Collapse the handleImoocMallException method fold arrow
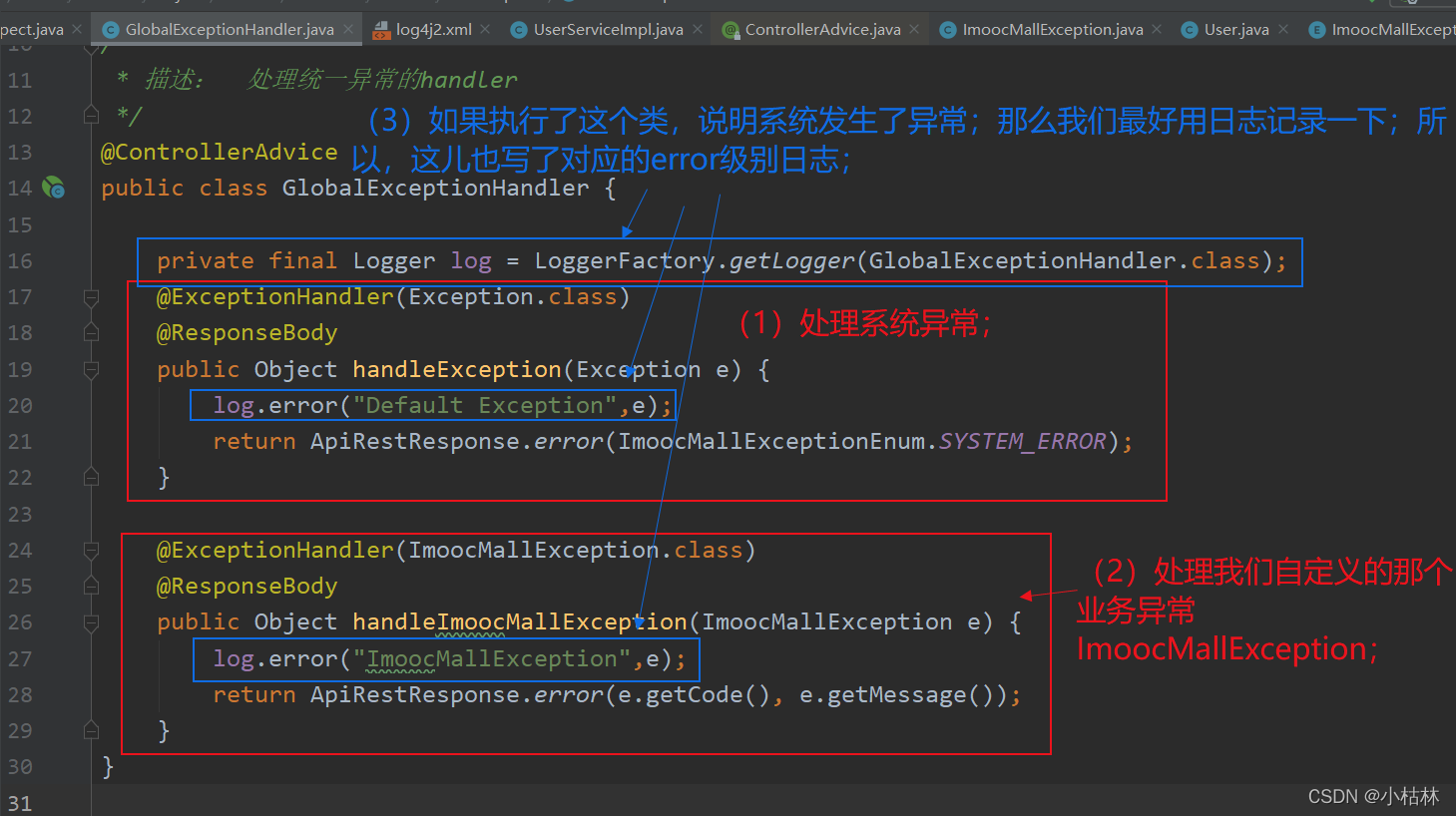1456x816 pixels. point(91,620)
